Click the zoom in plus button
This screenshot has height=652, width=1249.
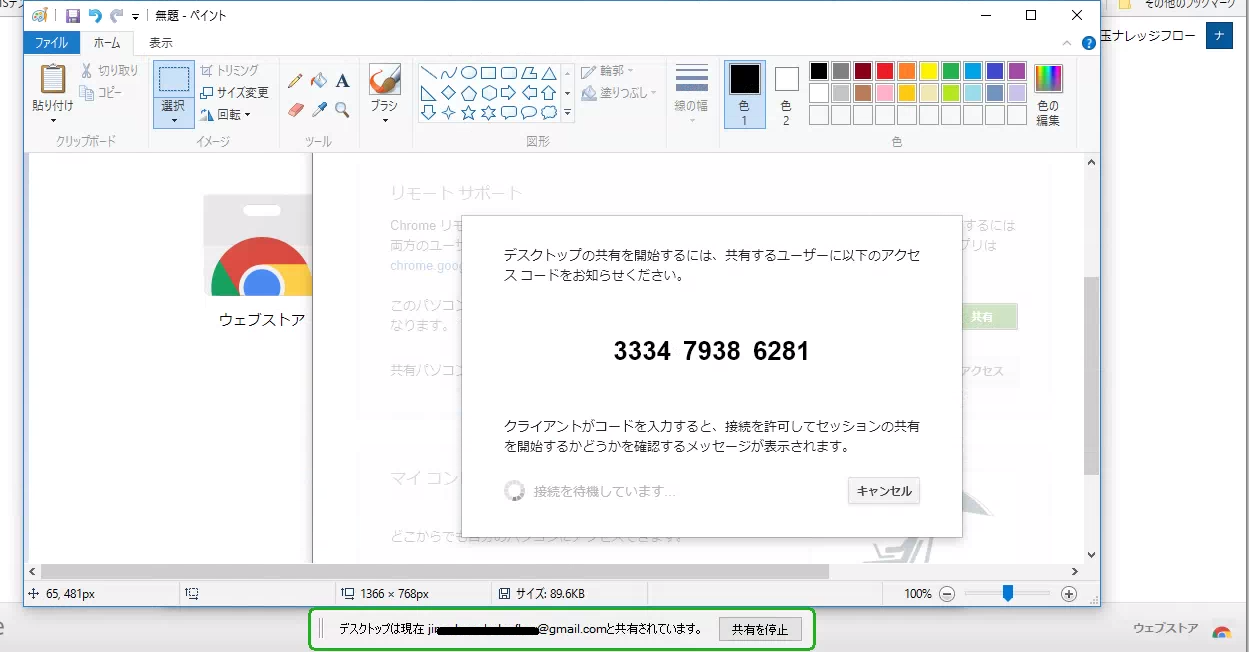[x=1069, y=593]
